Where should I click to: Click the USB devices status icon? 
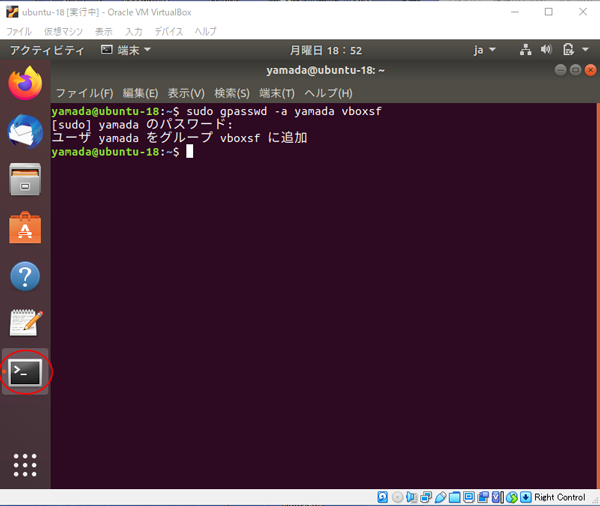click(440, 497)
